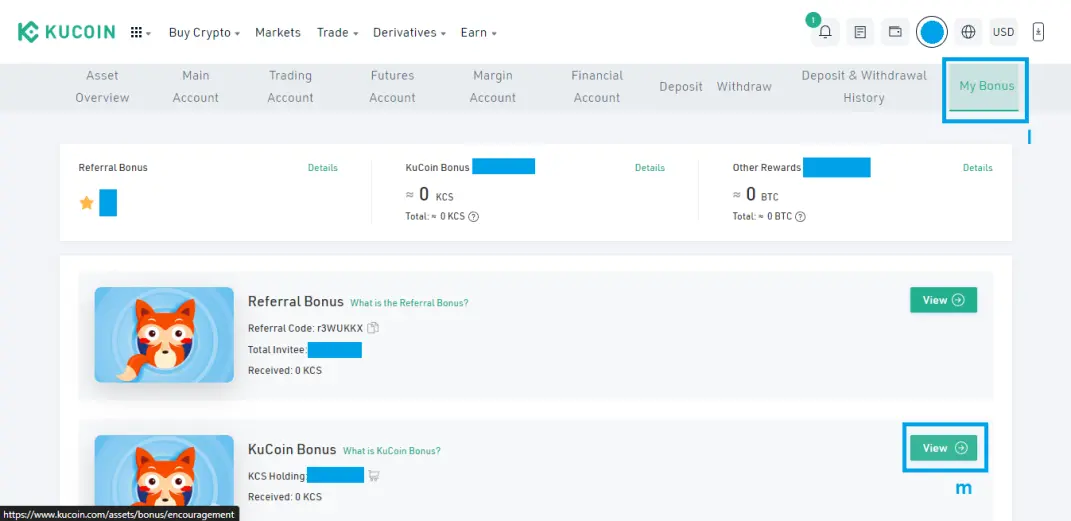Copy the referral code r3WUKKX
Viewport: 1071px width, 521px height.
pyautogui.click(x=373, y=328)
